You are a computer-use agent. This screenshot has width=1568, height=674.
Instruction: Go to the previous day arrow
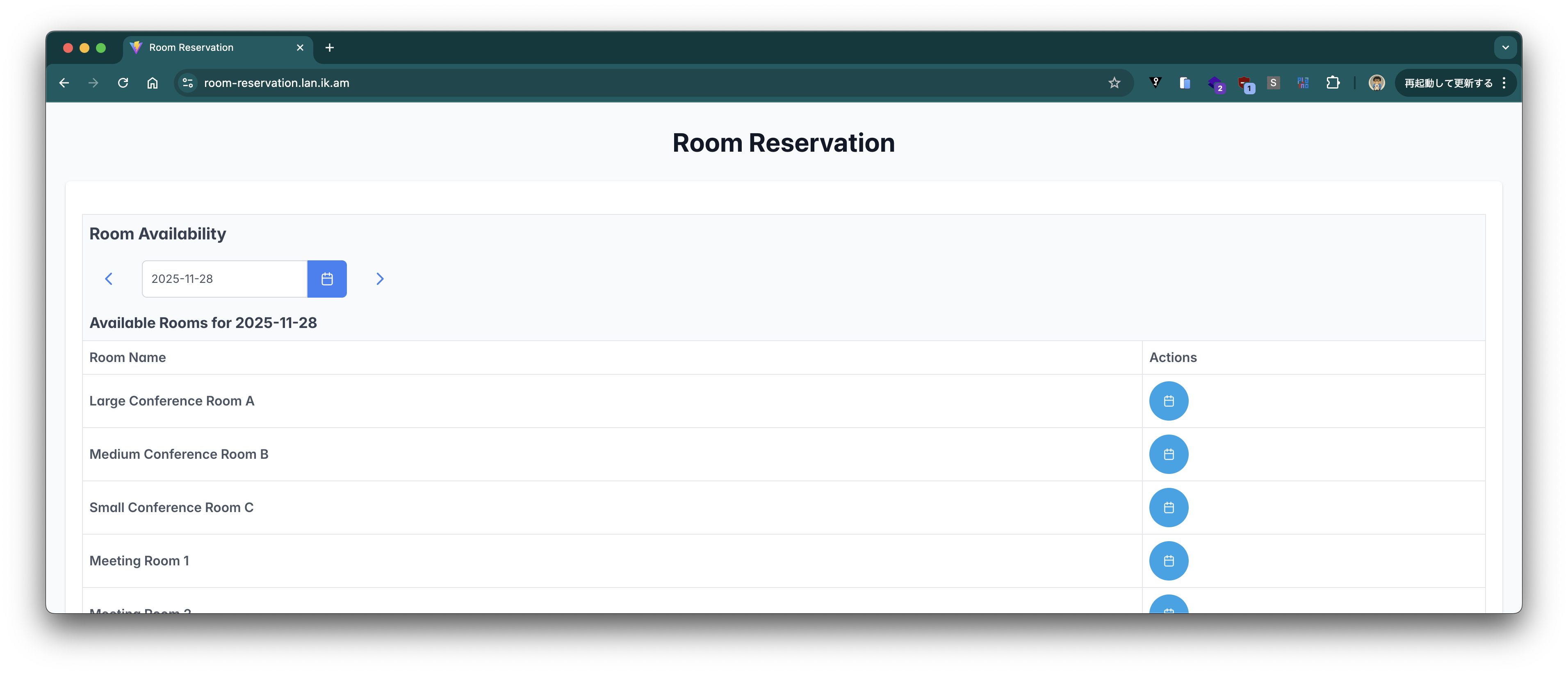pyautogui.click(x=109, y=279)
